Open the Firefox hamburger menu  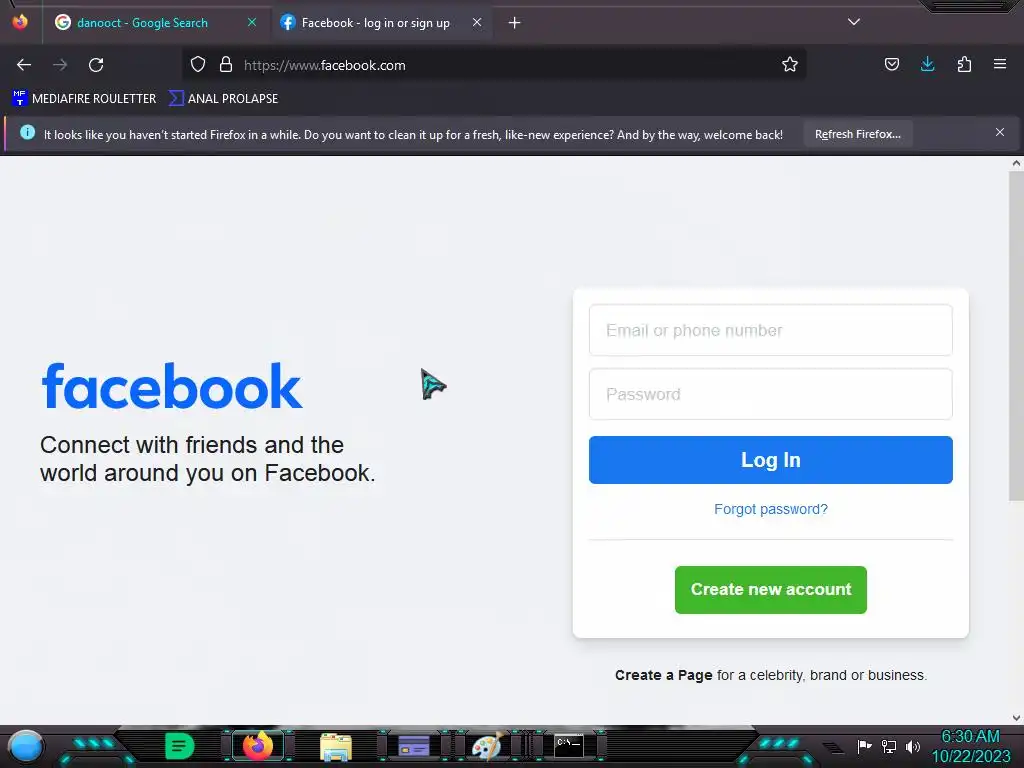pos(1000,64)
